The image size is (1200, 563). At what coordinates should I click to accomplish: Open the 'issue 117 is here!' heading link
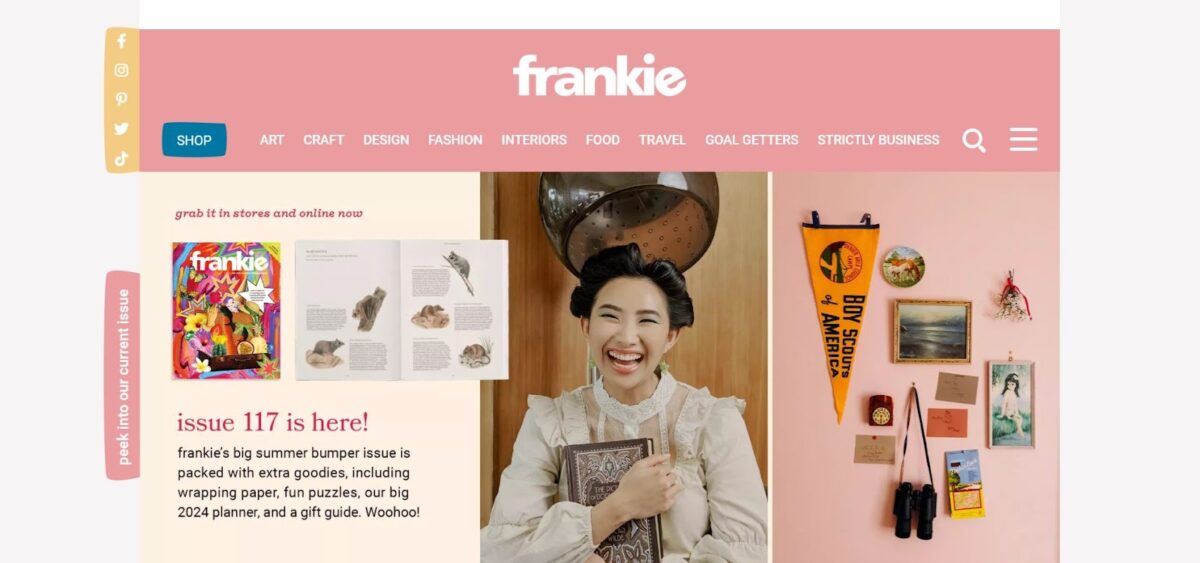pos(273,422)
